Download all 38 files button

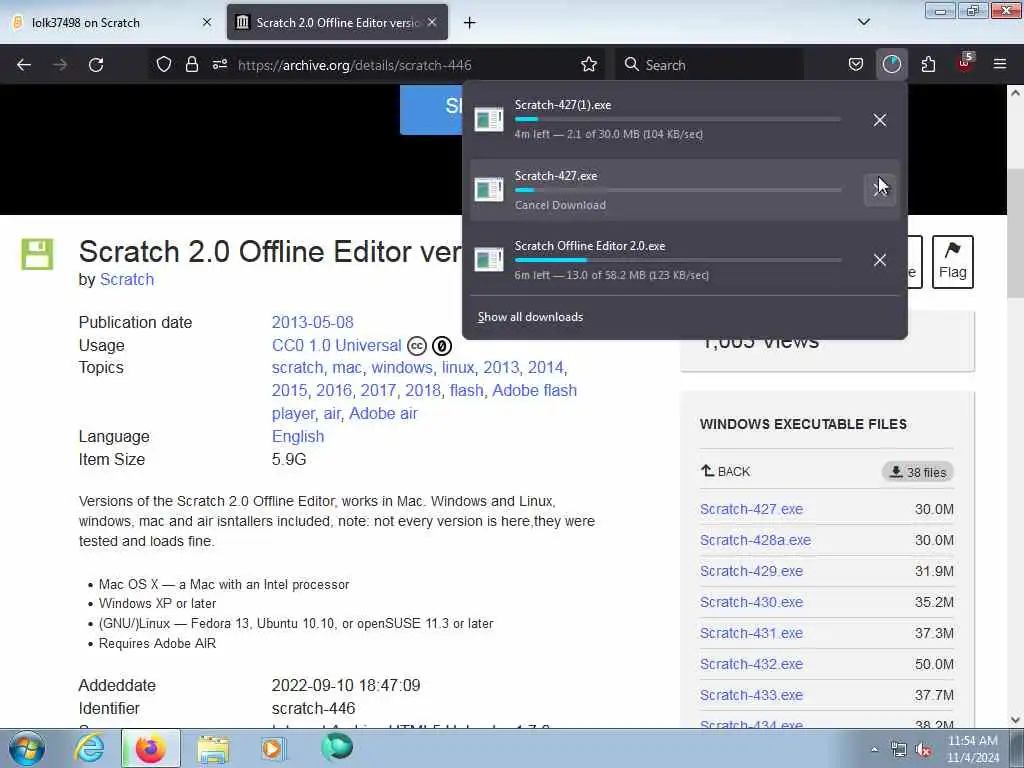(x=918, y=472)
